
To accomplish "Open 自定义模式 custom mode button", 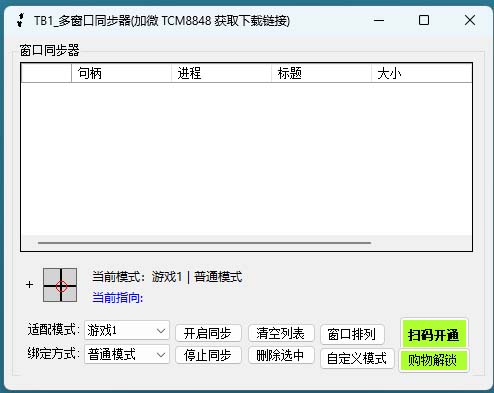I will 357,359.
